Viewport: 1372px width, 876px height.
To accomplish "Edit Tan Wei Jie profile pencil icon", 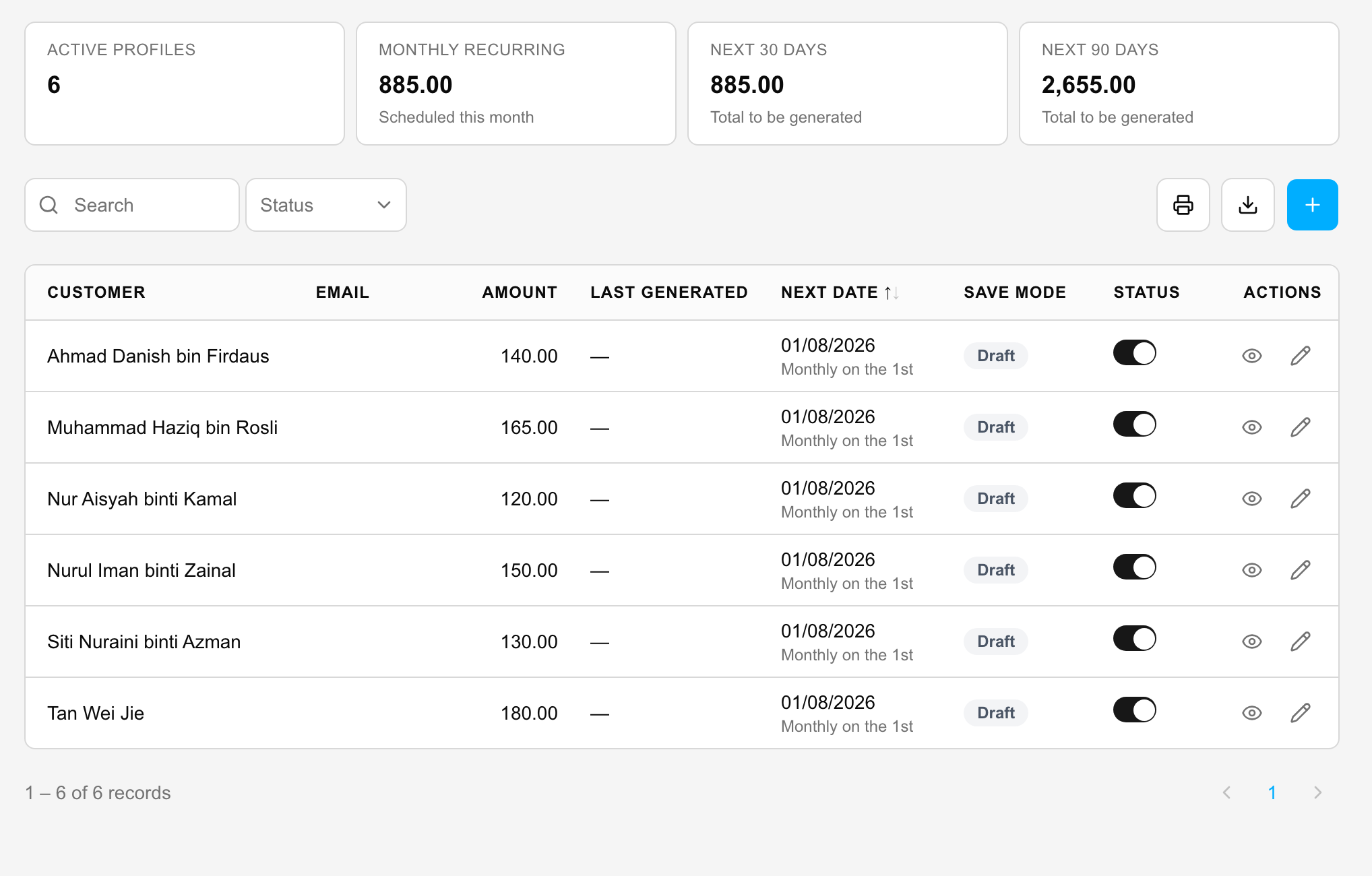I will pos(1300,713).
